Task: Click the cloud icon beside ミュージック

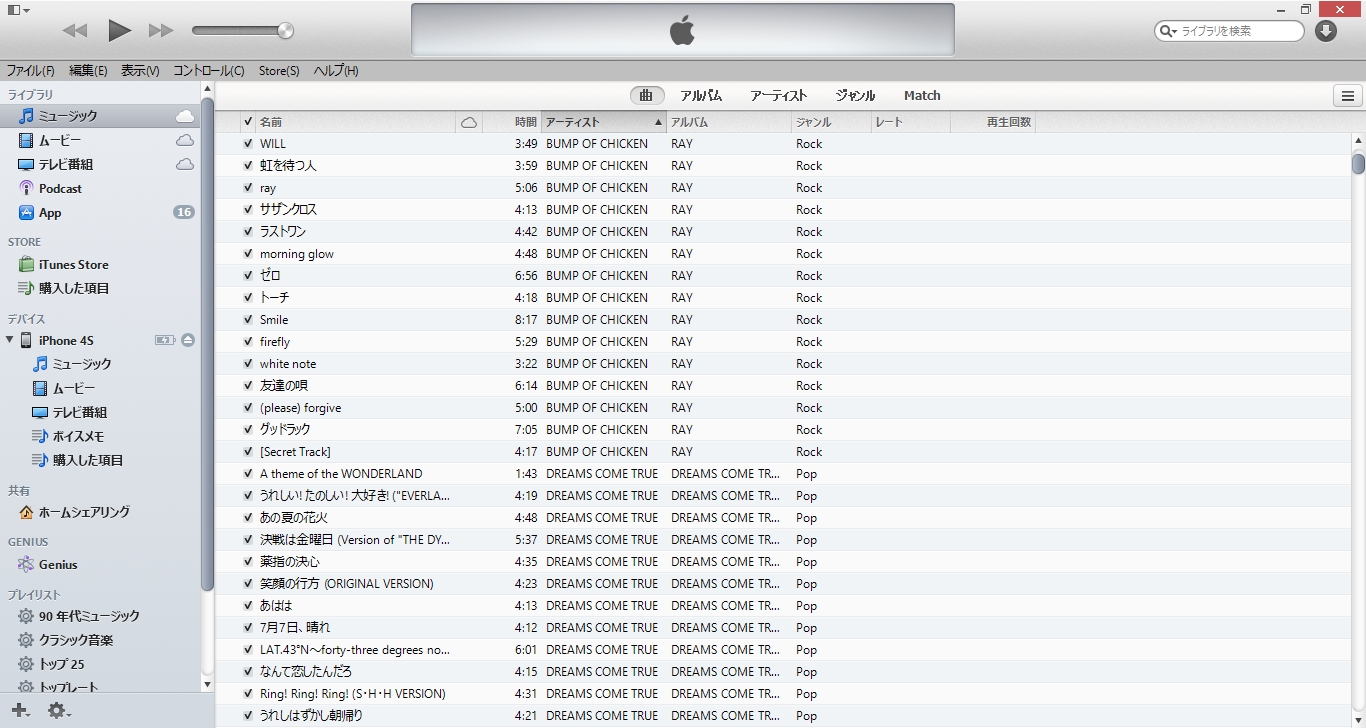Action: coord(185,116)
